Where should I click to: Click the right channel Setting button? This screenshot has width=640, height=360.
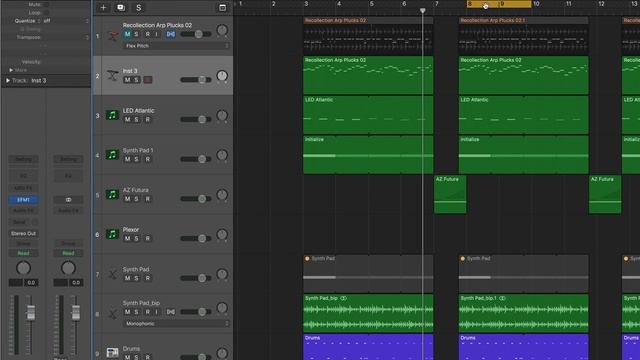(68, 159)
